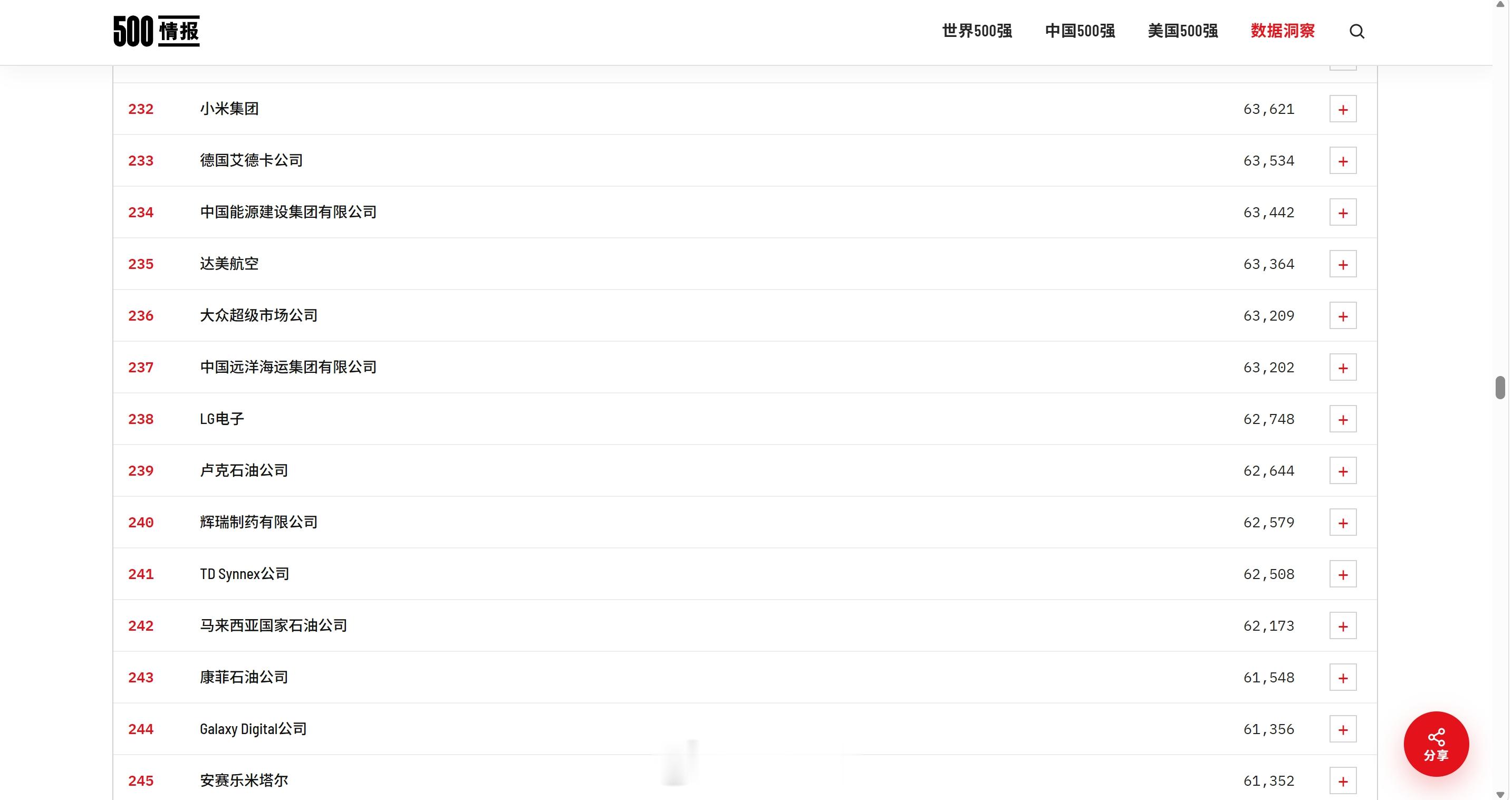Click company name 辉瑞制药有限公司
Viewport: 1512px width, 800px height.
pyautogui.click(x=258, y=523)
